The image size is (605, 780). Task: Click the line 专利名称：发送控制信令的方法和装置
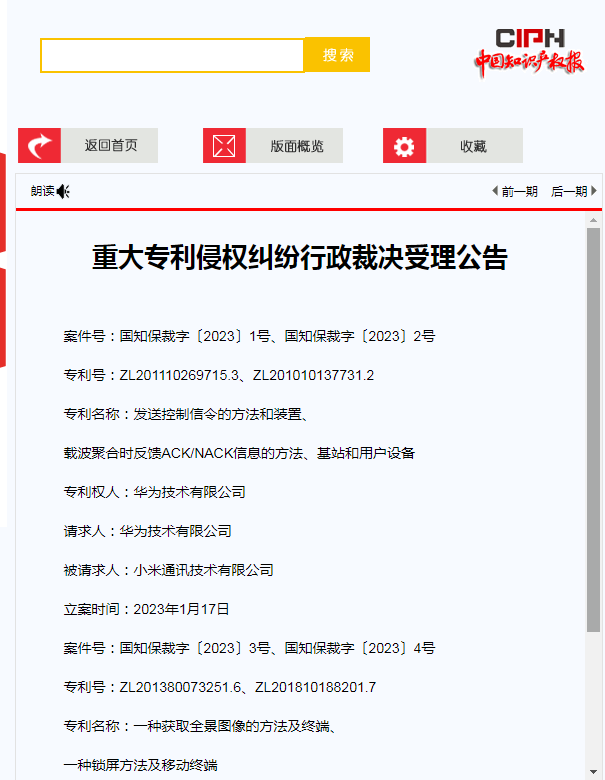[188, 414]
